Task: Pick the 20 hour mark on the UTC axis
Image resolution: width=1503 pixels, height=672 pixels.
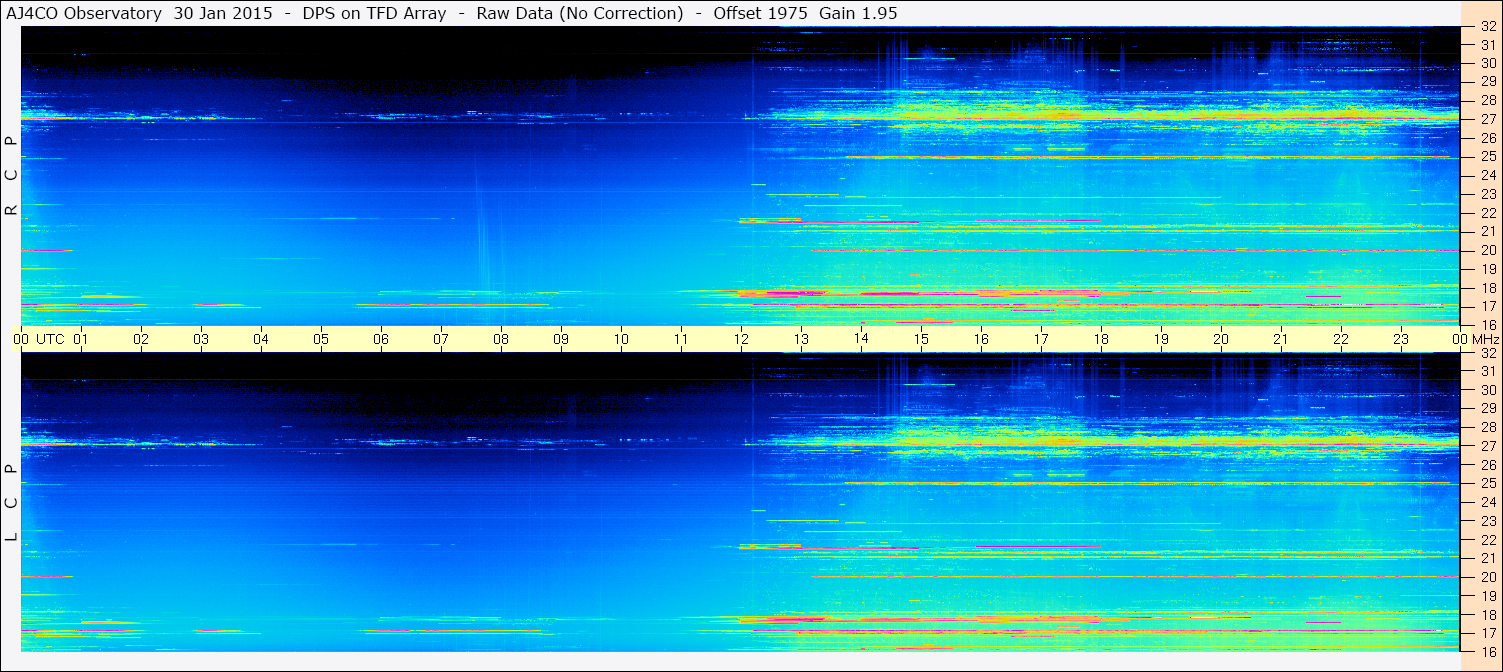Action: [1221, 339]
